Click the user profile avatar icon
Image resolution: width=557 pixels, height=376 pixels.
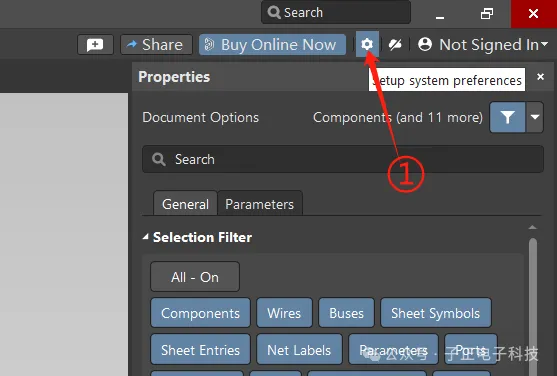click(425, 44)
